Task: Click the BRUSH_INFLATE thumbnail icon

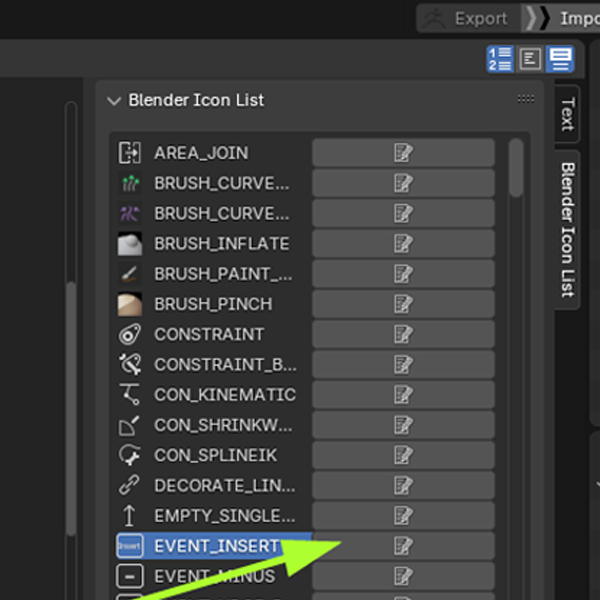Action: [x=129, y=243]
